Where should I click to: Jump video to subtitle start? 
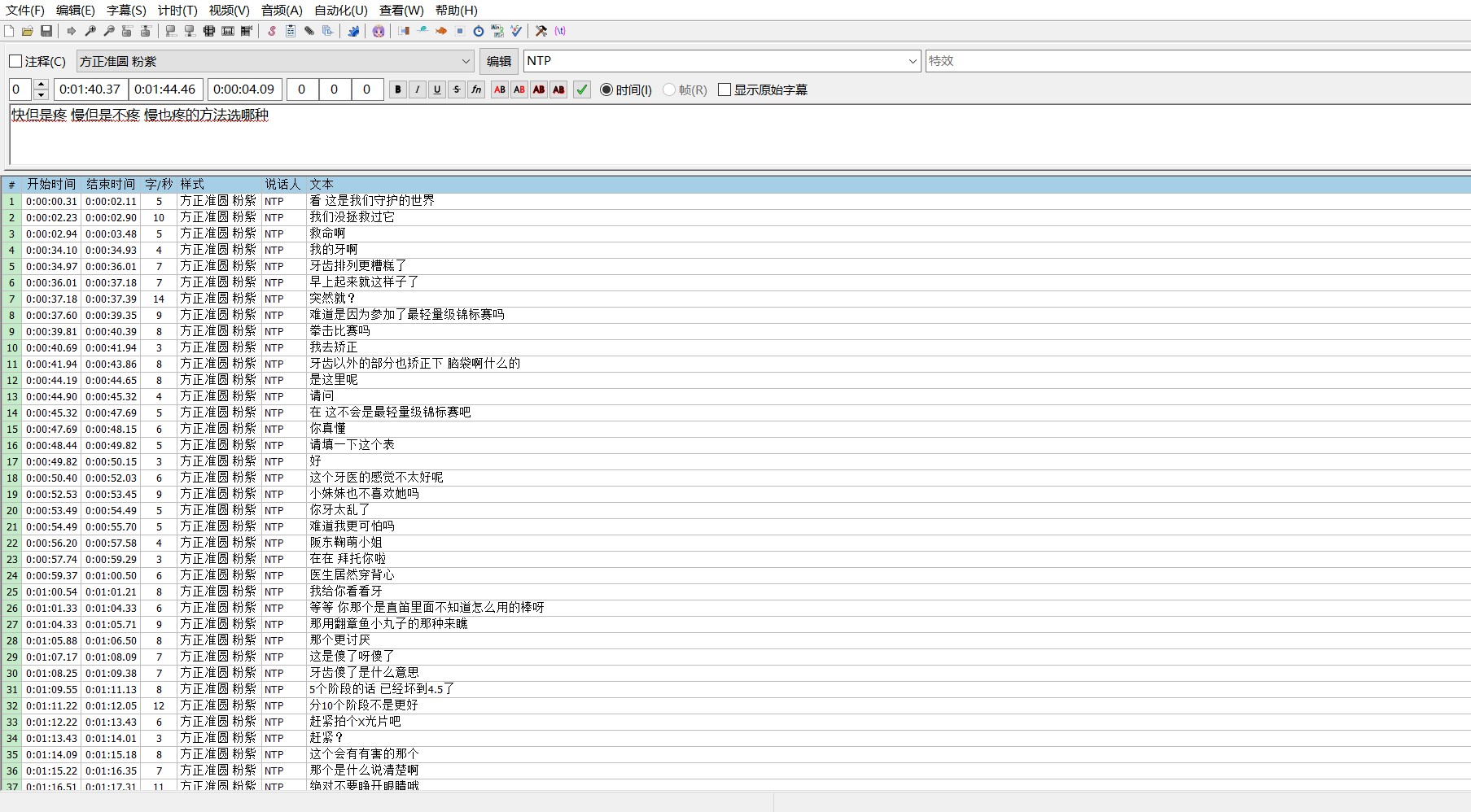click(128, 31)
